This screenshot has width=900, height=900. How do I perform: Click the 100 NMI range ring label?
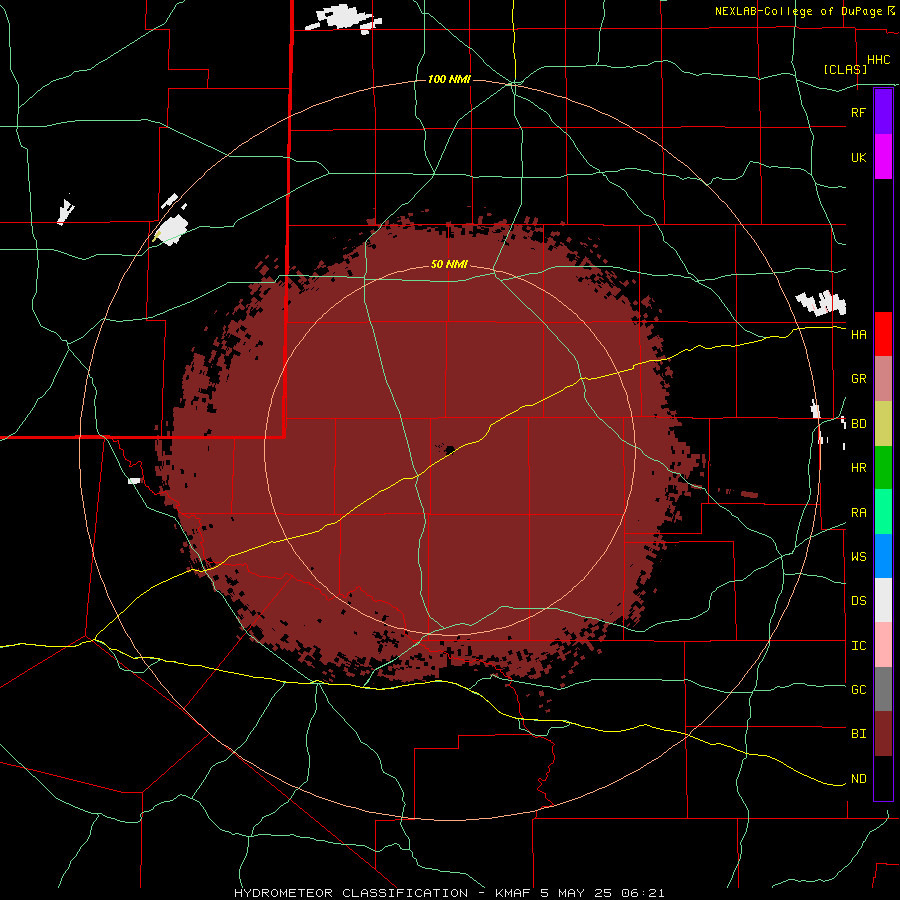(449, 79)
